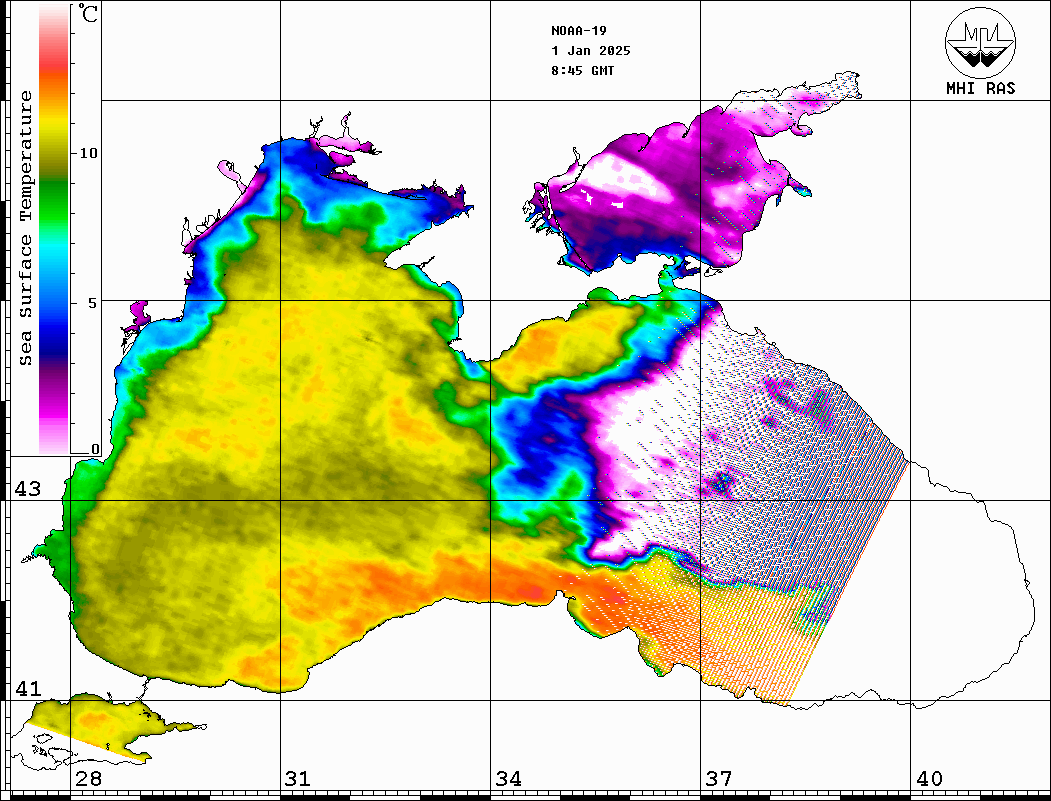Screen dimensions: 1051x801
Task: Click the "MHI RAS" caption text
Action: coord(980,88)
